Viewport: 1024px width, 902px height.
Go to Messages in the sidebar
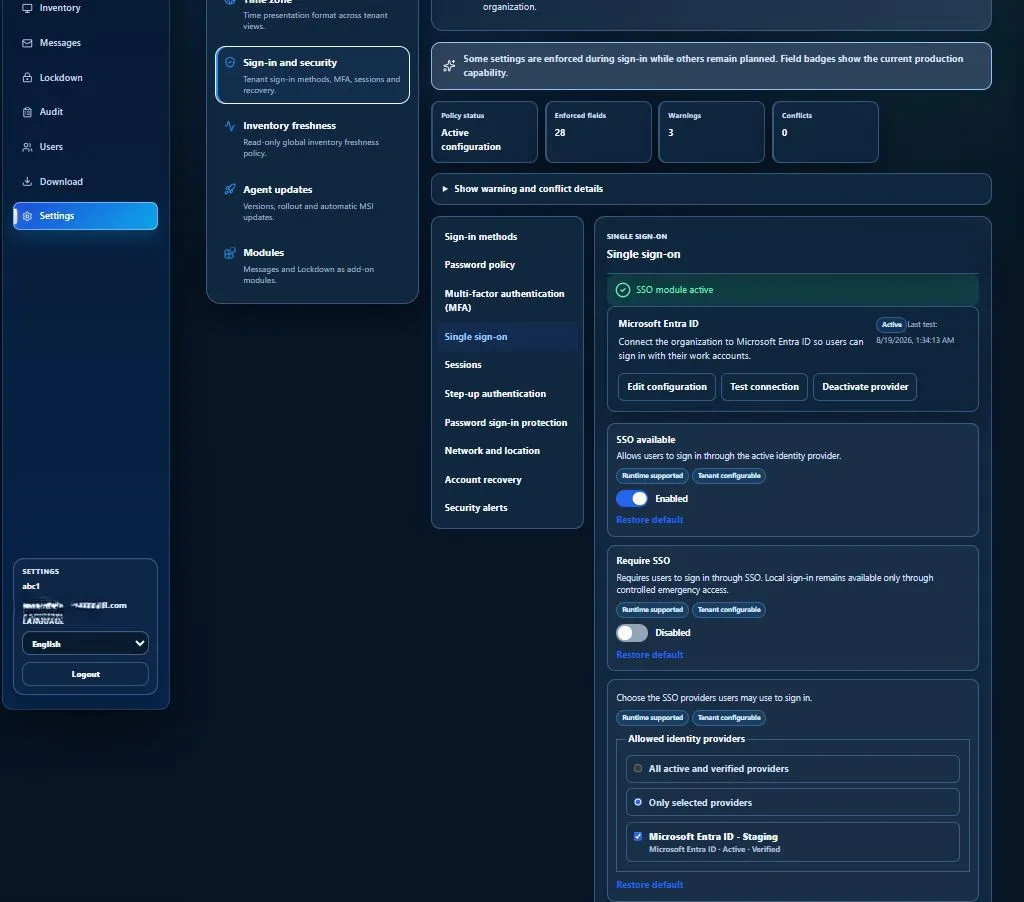tap(85, 43)
